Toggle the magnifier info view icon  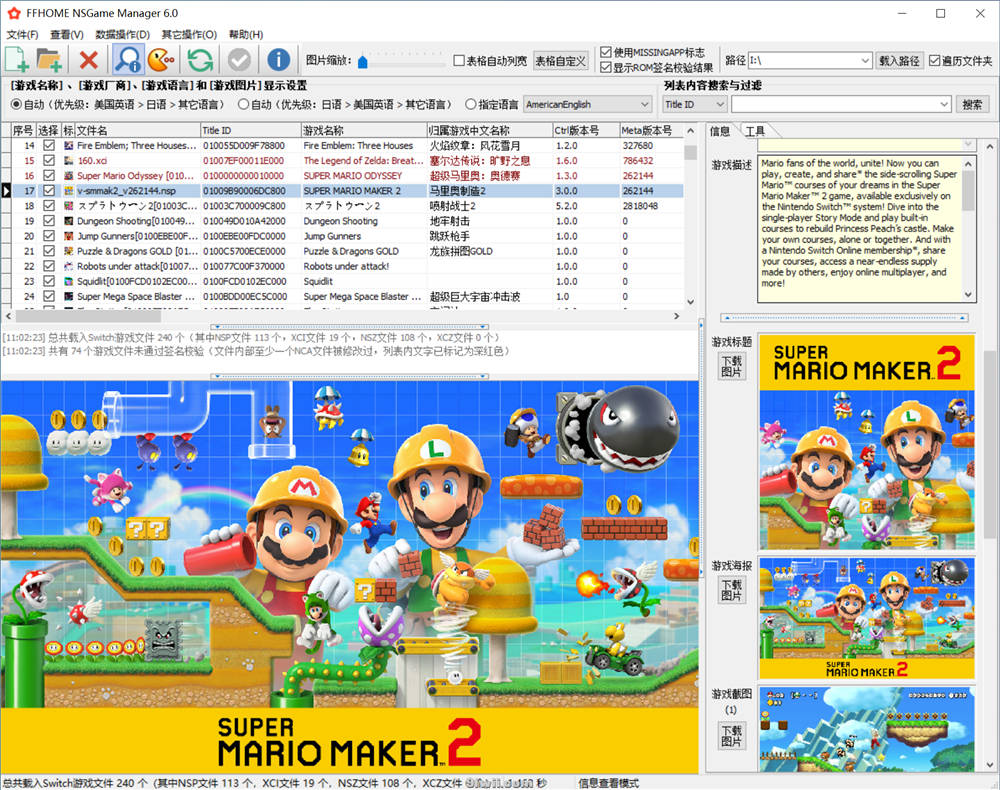(x=128, y=60)
